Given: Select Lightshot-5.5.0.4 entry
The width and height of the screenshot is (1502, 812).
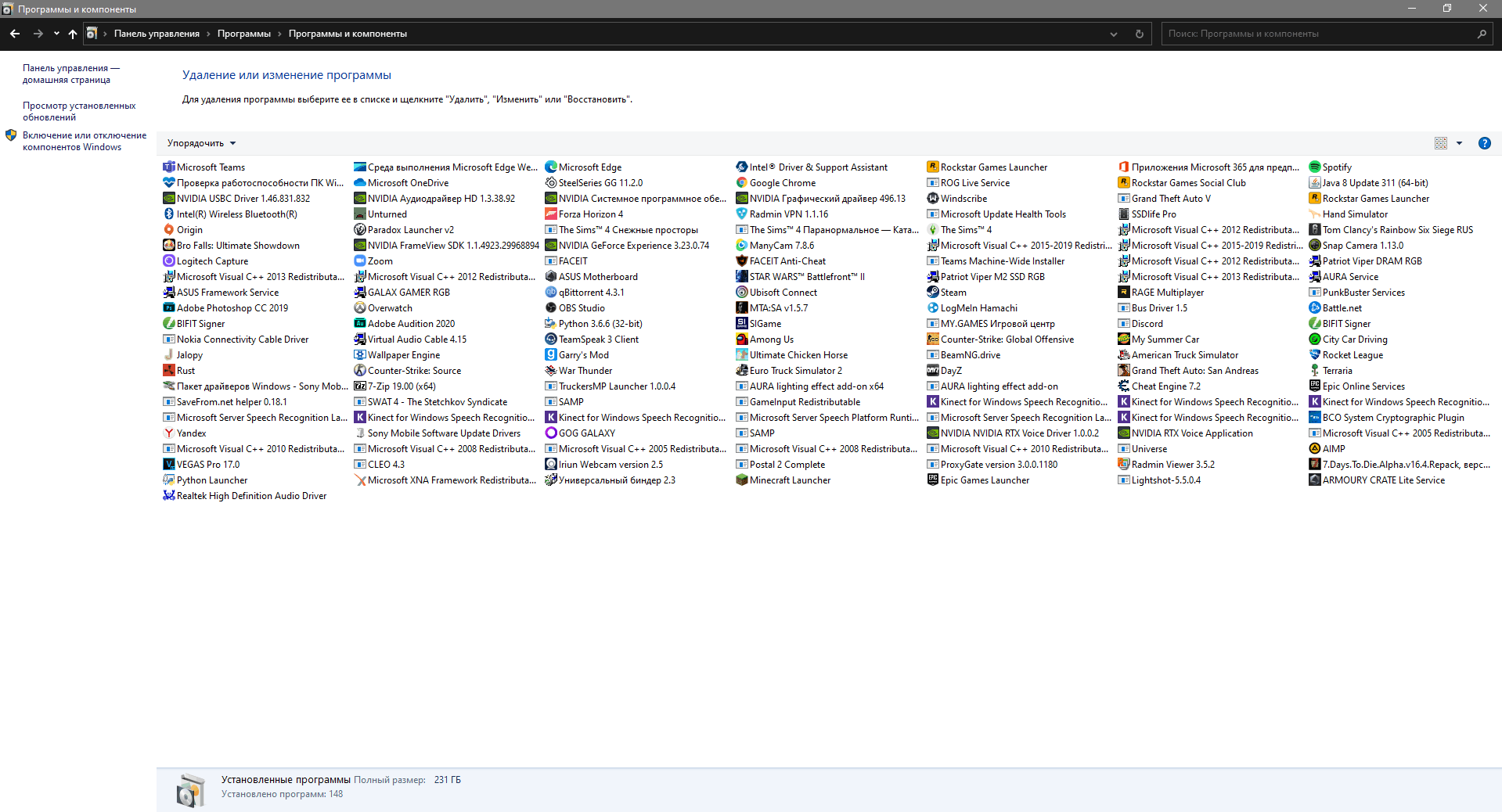Looking at the screenshot, I should click(x=1159, y=480).
